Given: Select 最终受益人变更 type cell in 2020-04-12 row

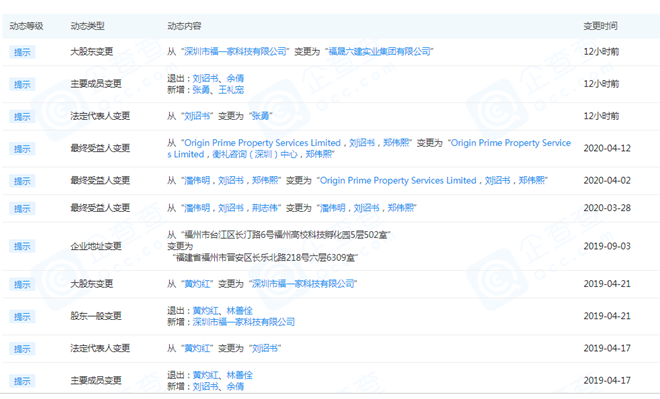Looking at the screenshot, I should tap(100, 148).
